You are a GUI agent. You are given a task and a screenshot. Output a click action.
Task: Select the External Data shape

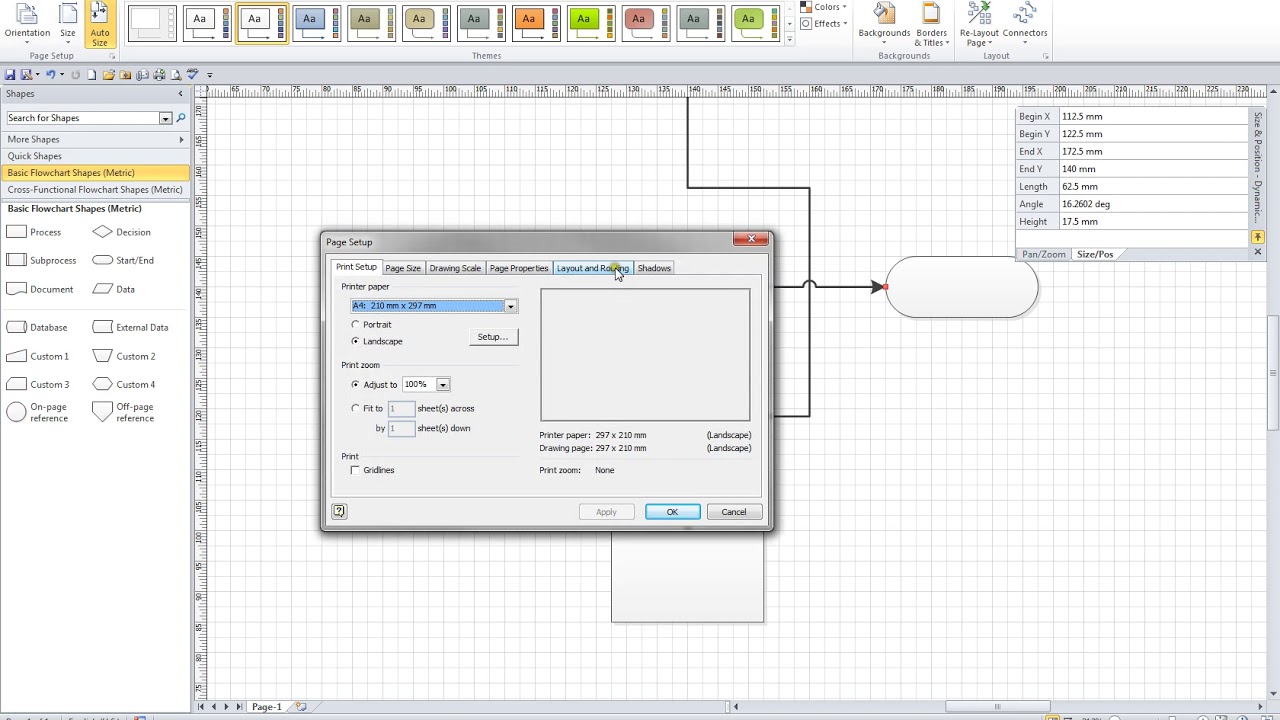point(130,327)
